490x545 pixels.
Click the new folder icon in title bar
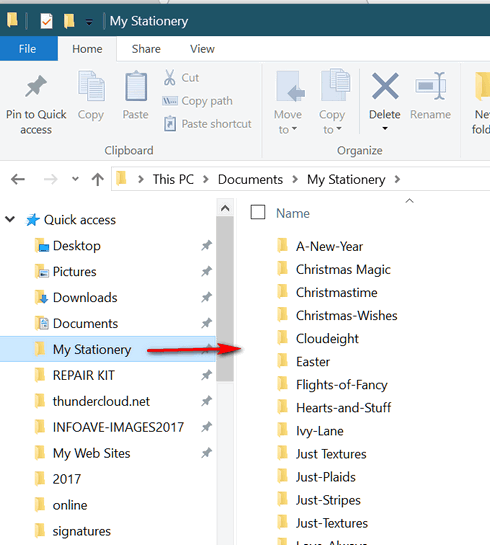[69, 21]
